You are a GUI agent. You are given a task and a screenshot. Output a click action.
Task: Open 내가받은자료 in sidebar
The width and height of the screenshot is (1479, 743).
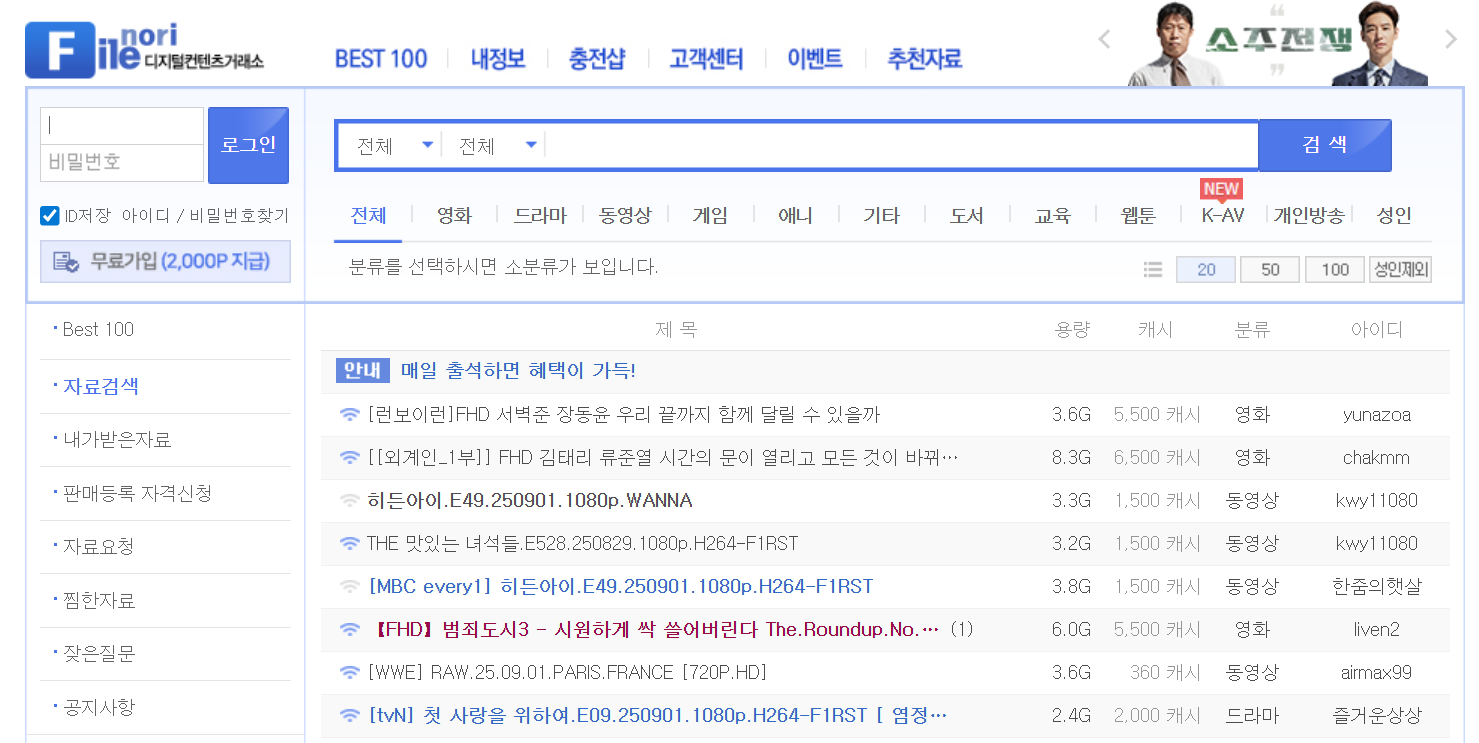point(116,440)
